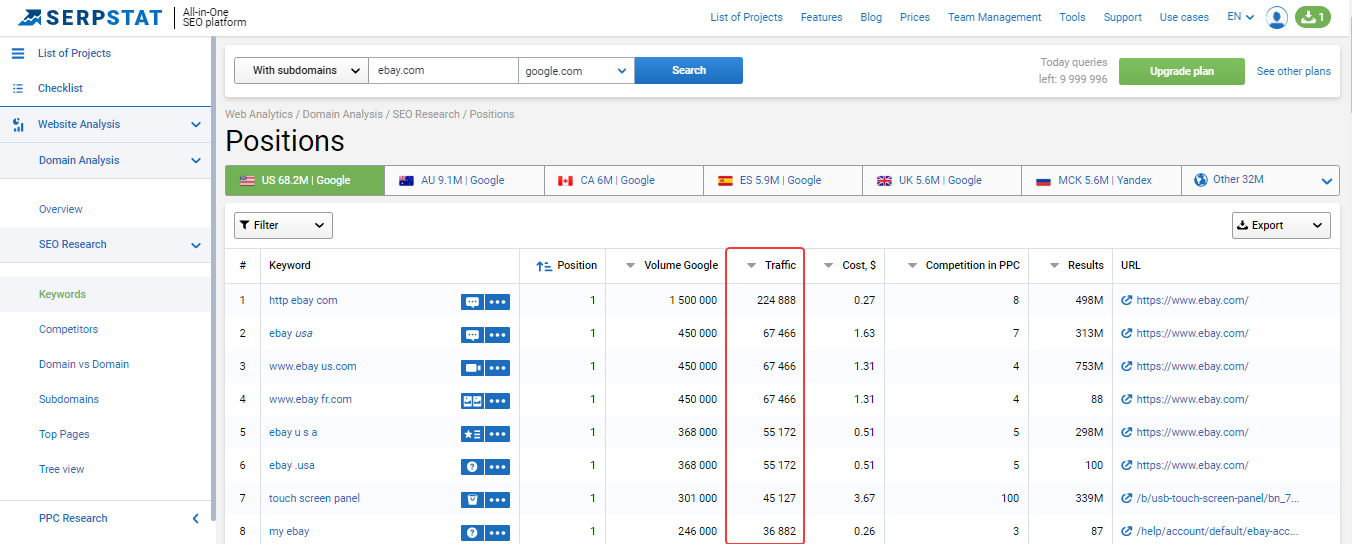The width and height of the screenshot is (1352, 544).
Task: Click the Upgrade plan button
Action: (x=1182, y=72)
